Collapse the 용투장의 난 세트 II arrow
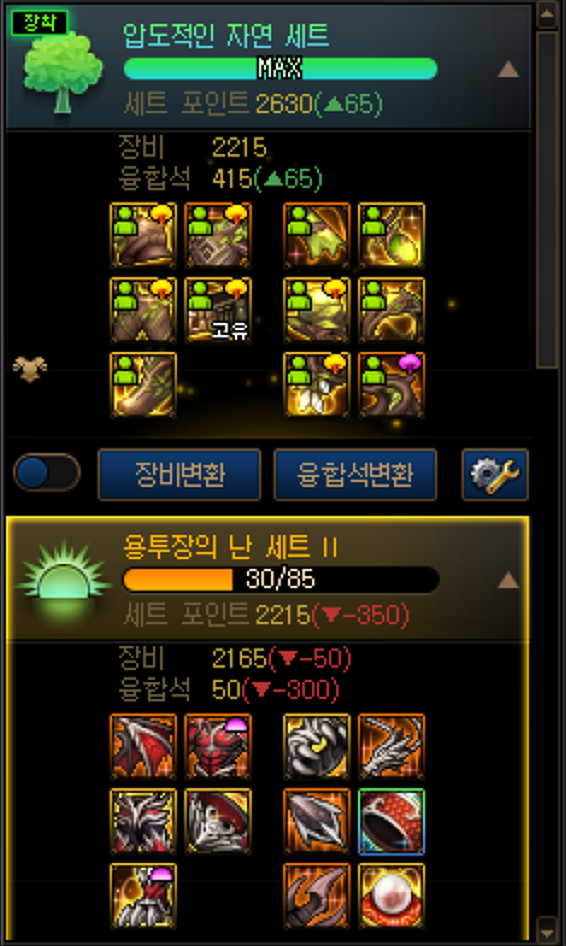 (x=508, y=580)
